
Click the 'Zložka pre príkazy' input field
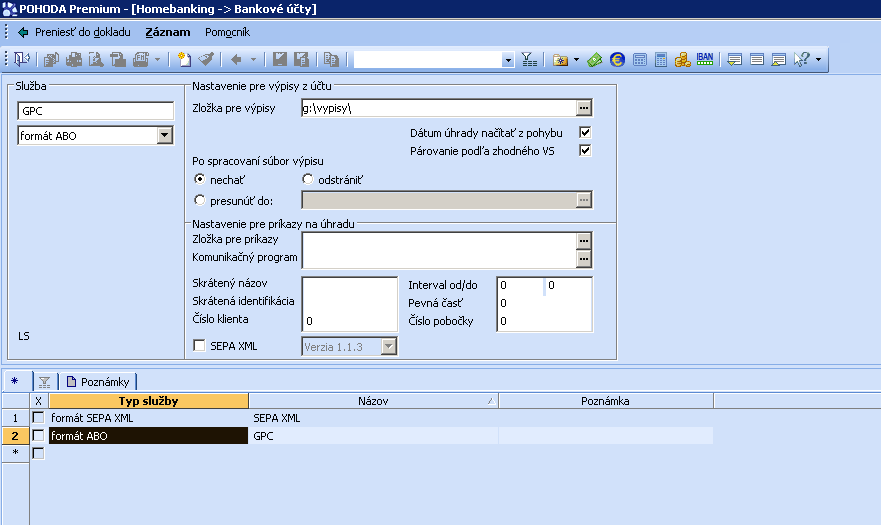pos(439,240)
